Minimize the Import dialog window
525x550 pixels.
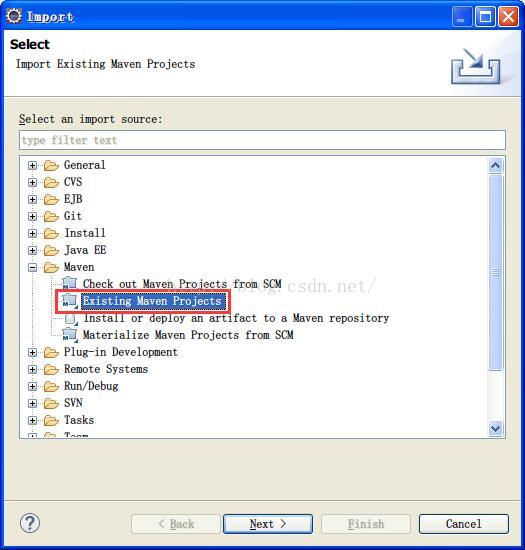click(462, 16)
